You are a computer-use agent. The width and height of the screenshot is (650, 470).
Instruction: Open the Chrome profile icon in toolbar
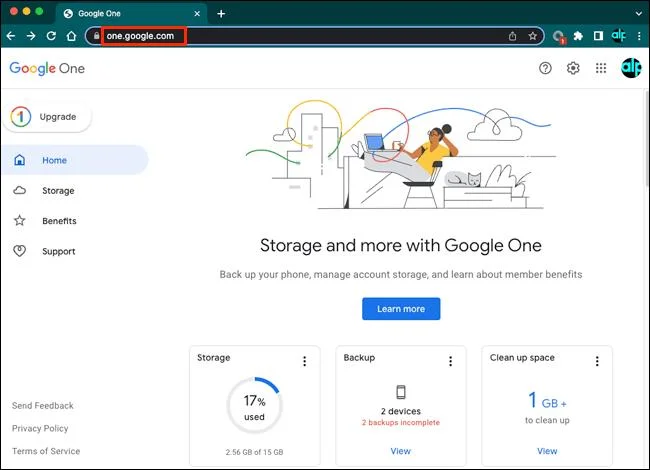(x=618, y=36)
